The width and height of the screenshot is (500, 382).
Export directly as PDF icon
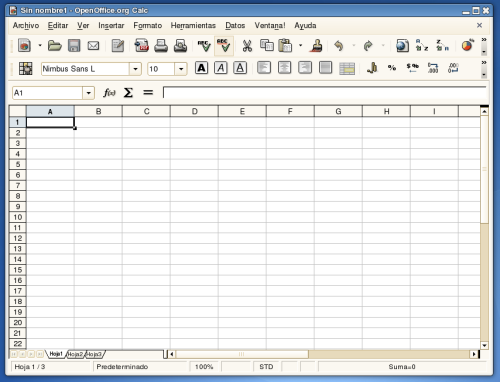(141, 45)
